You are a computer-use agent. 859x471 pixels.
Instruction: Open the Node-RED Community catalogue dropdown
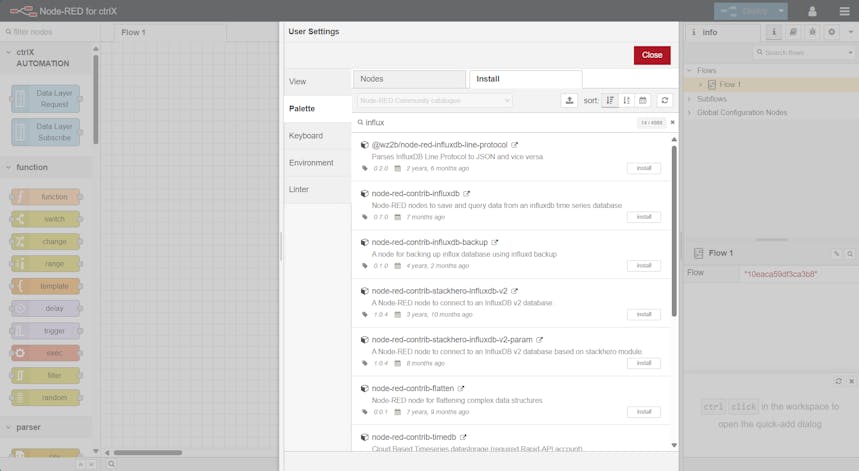point(434,100)
